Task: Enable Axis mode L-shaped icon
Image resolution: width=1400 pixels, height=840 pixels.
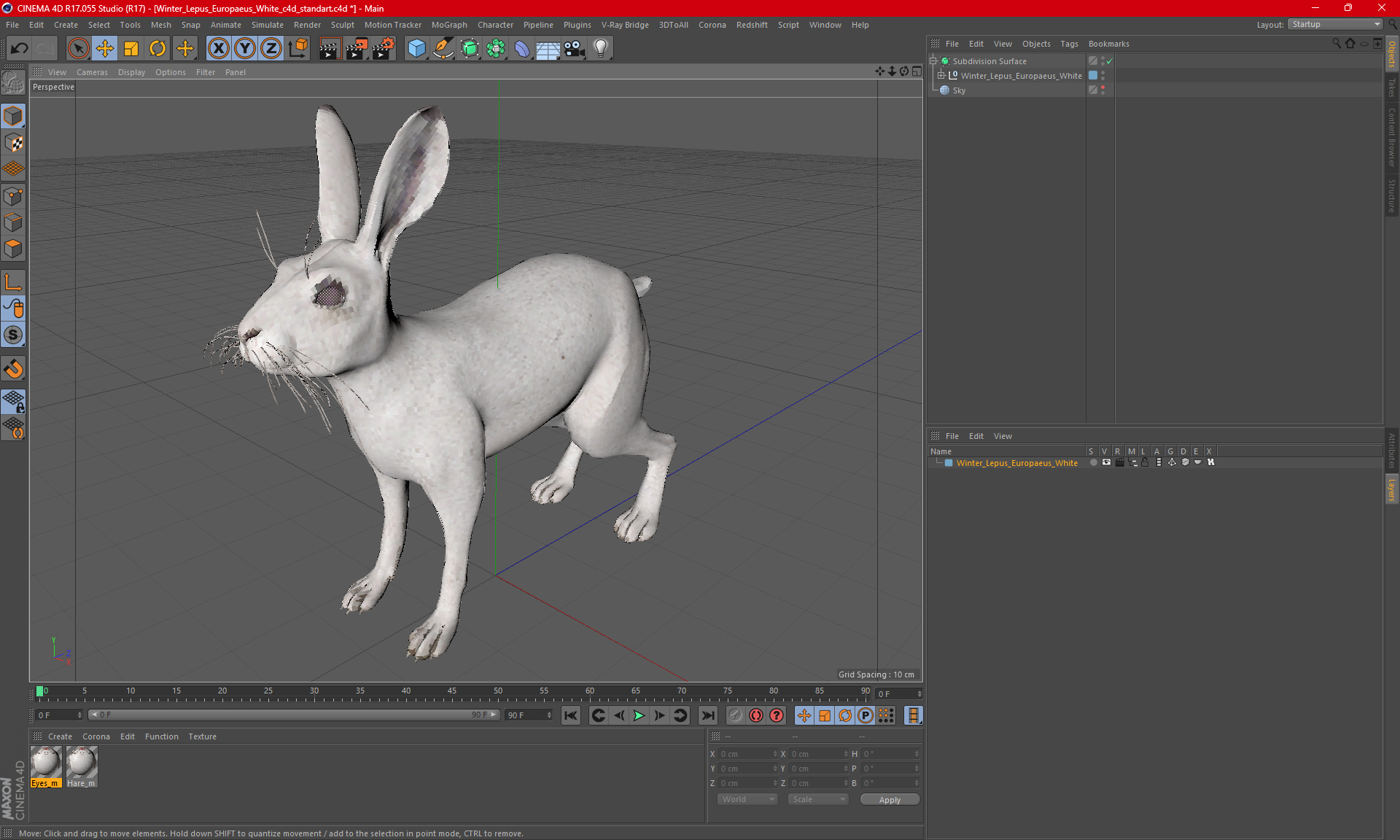Action: (13, 282)
